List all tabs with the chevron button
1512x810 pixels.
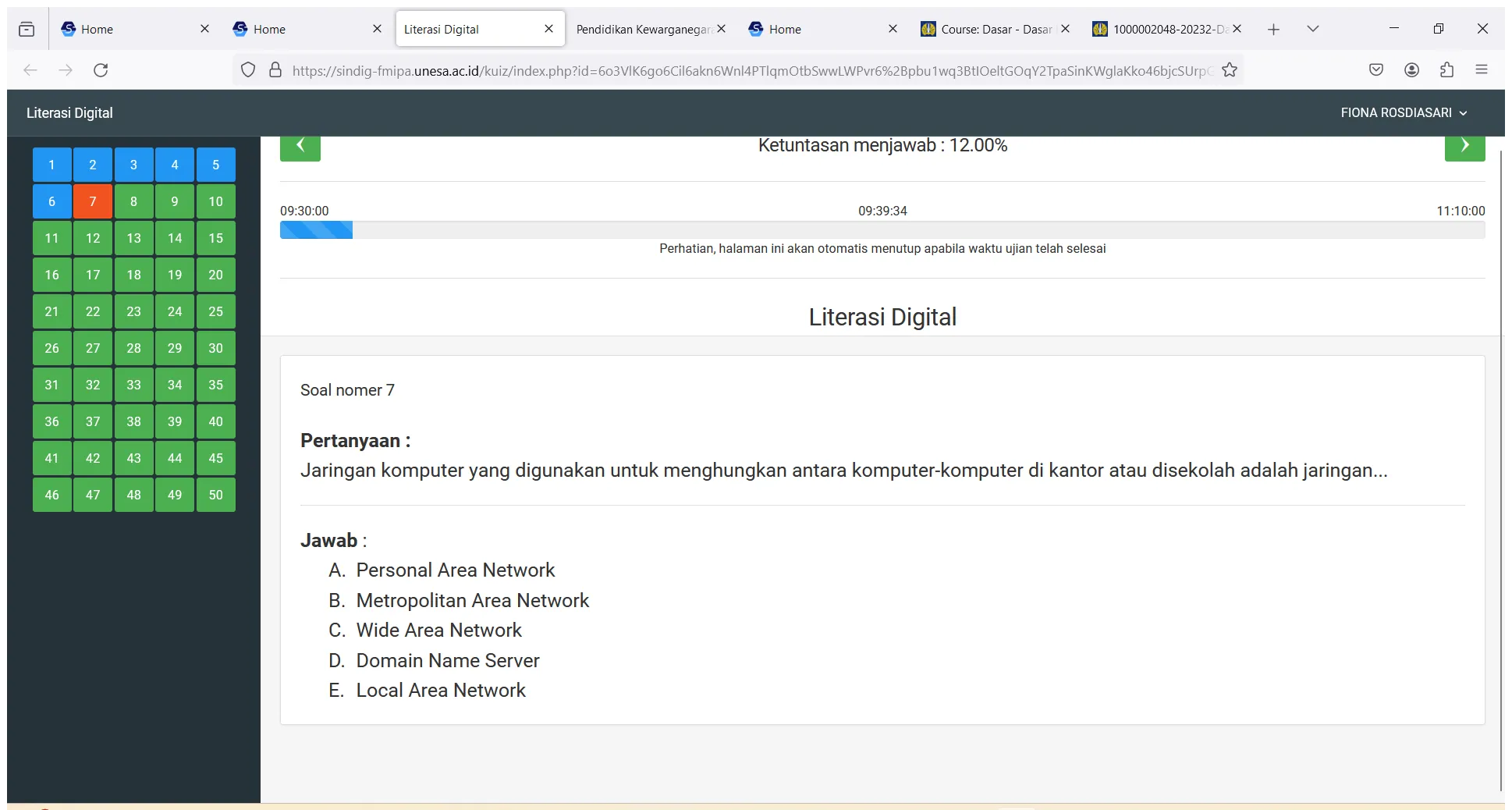pyautogui.click(x=1312, y=29)
